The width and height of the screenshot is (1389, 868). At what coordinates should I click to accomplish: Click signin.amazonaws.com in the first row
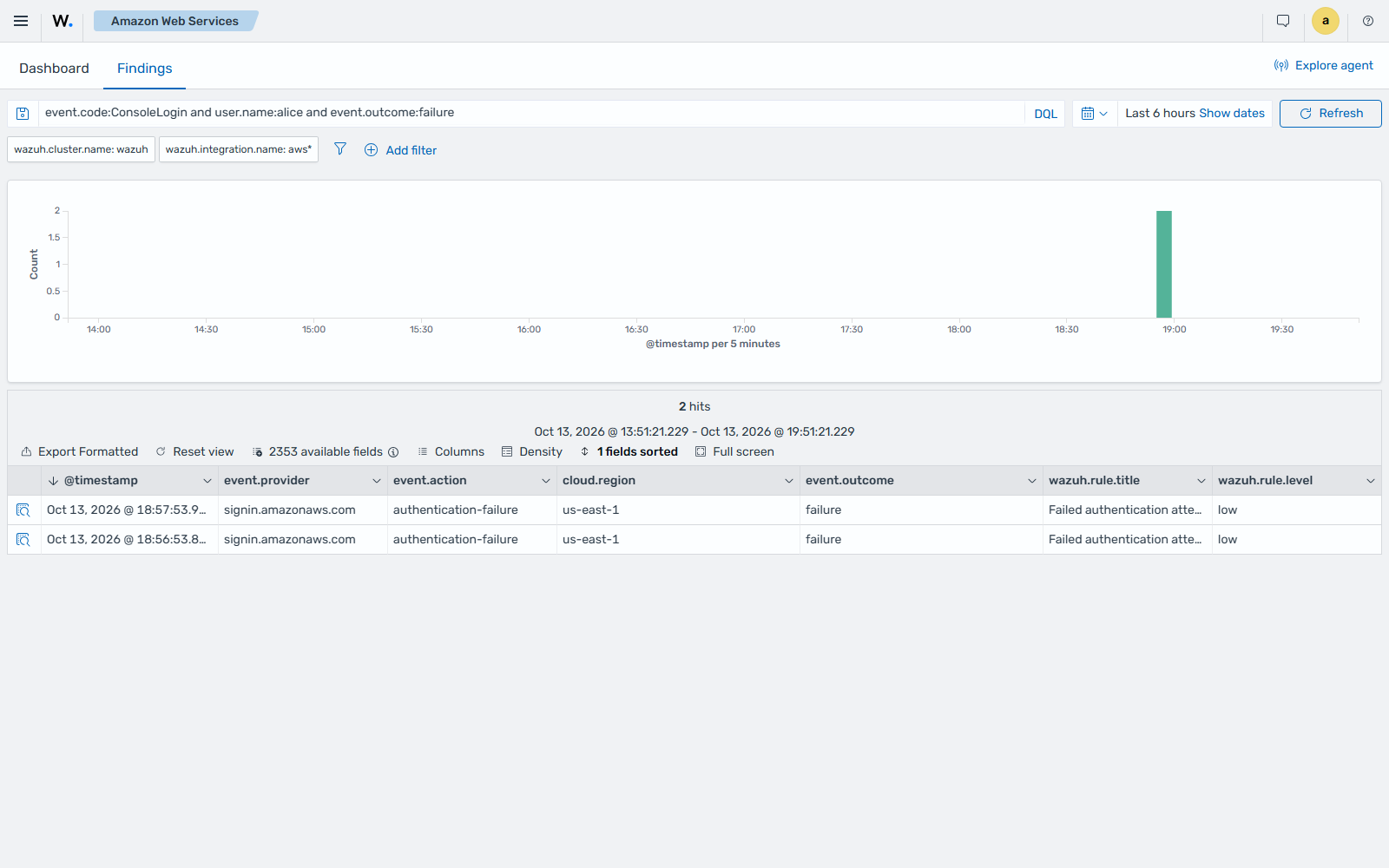pos(290,510)
